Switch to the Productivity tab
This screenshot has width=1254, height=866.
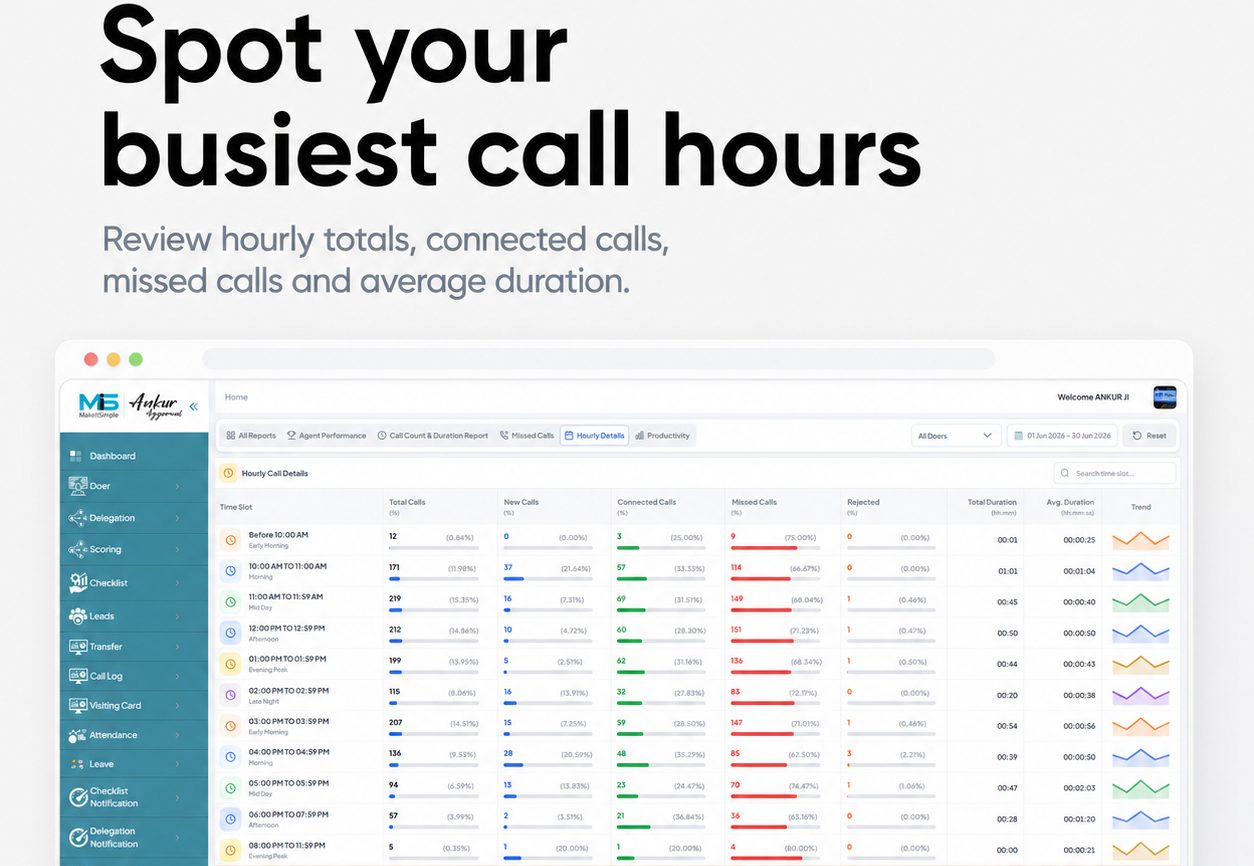click(662, 436)
